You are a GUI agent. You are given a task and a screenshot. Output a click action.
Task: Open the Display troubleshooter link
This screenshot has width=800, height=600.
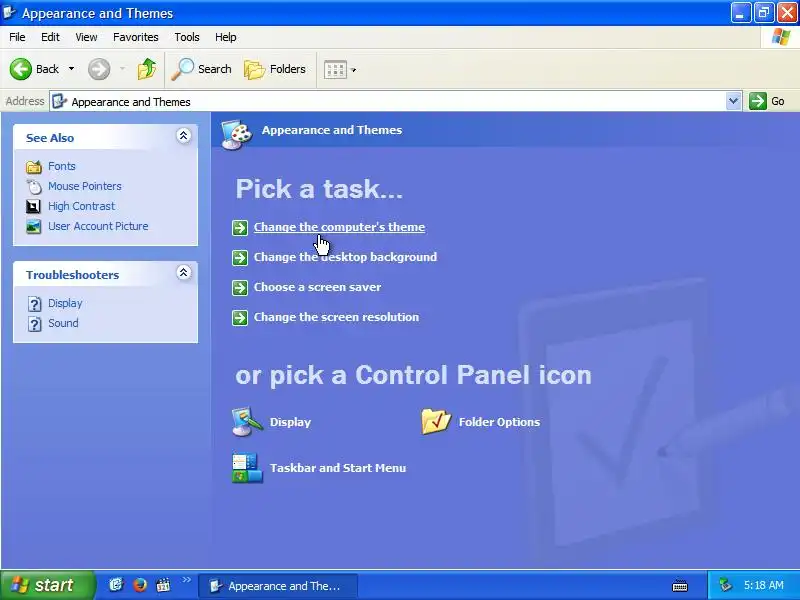(65, 303)
